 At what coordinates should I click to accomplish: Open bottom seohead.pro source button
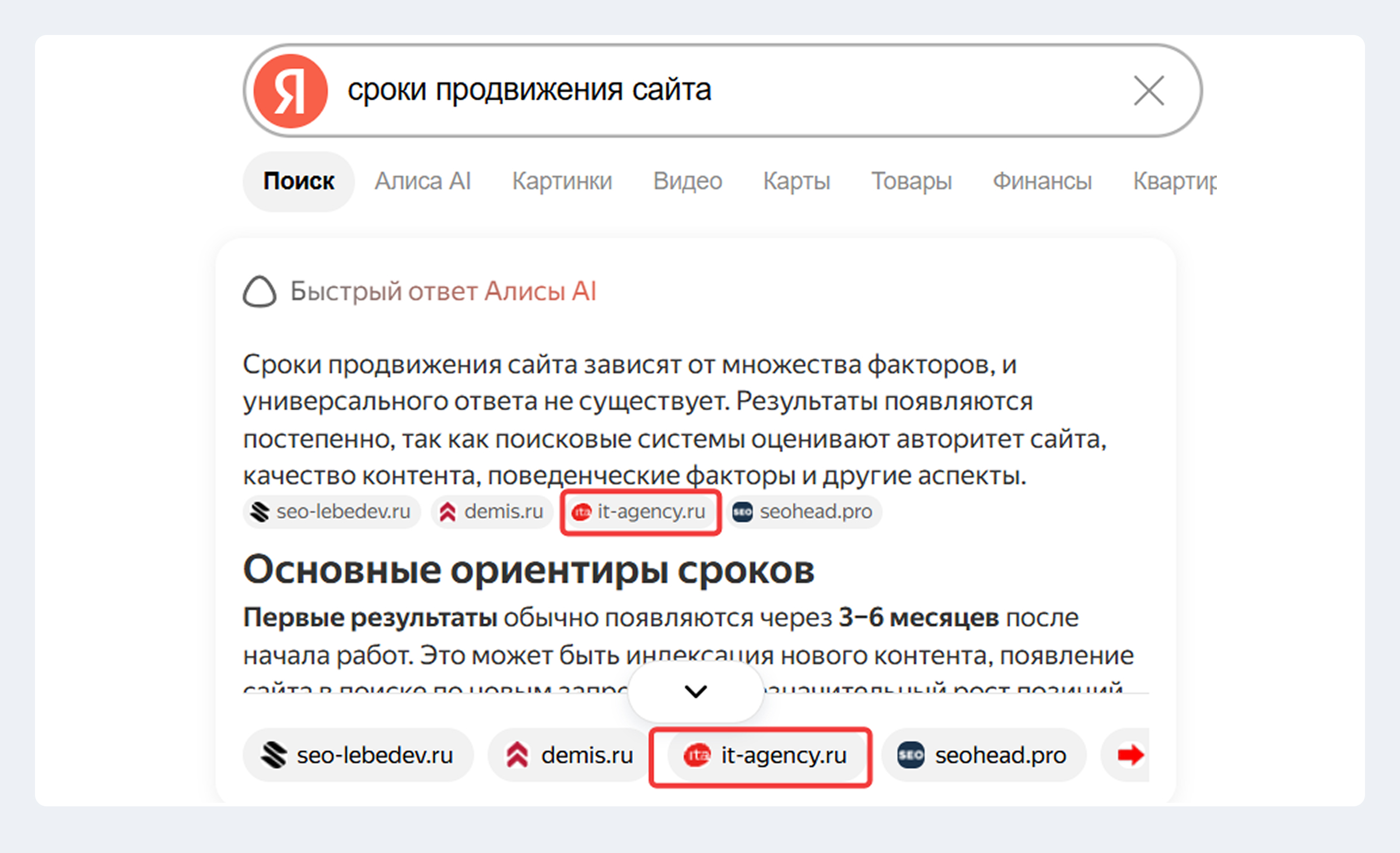(x=984, y=755)
